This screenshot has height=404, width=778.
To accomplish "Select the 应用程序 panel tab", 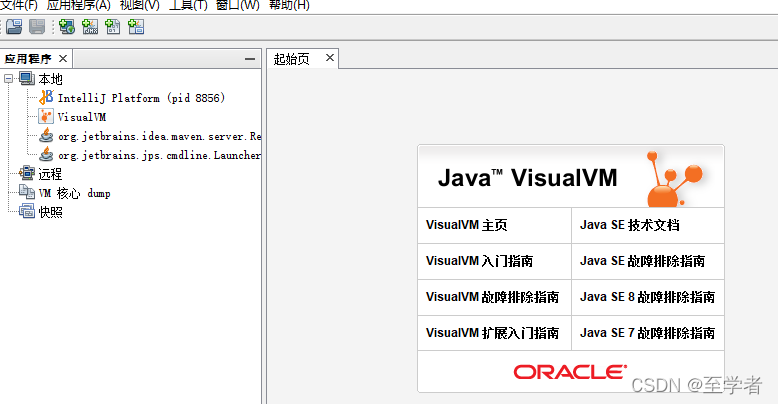I will click(28, 59).
